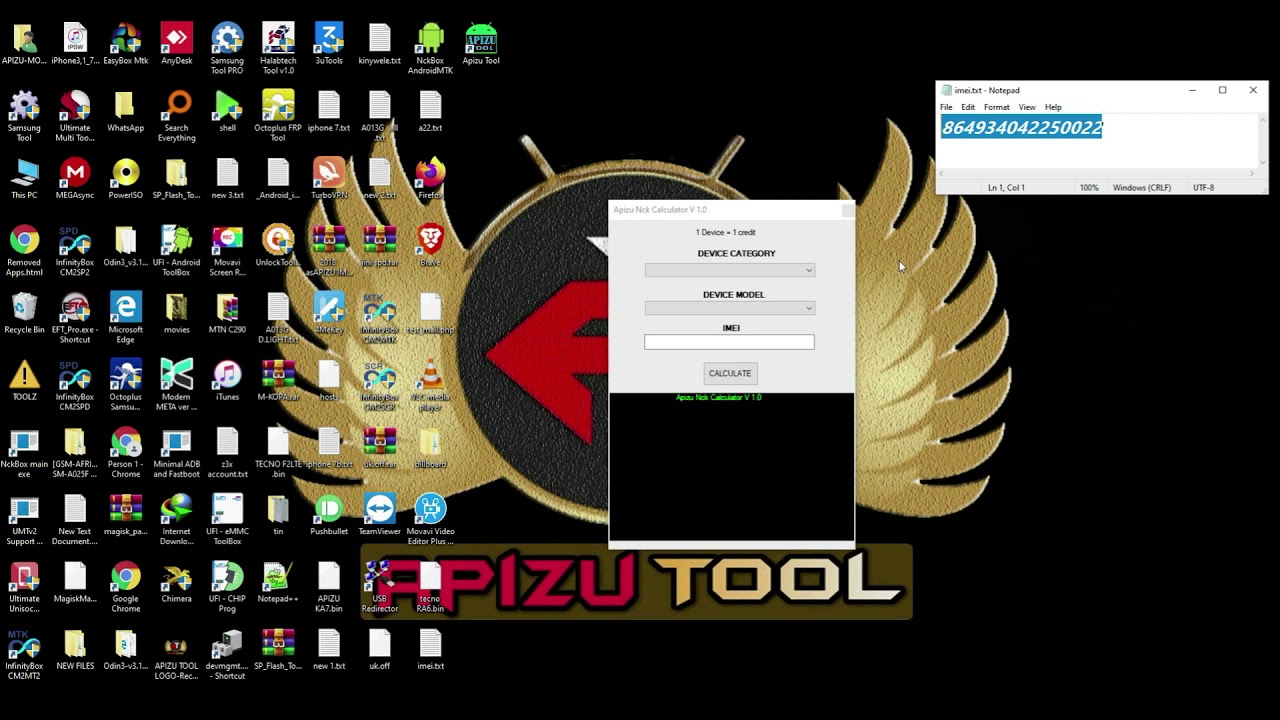Select the kinywele.txt file icon
Screen dimensions: 1280x720
(379, 46)
